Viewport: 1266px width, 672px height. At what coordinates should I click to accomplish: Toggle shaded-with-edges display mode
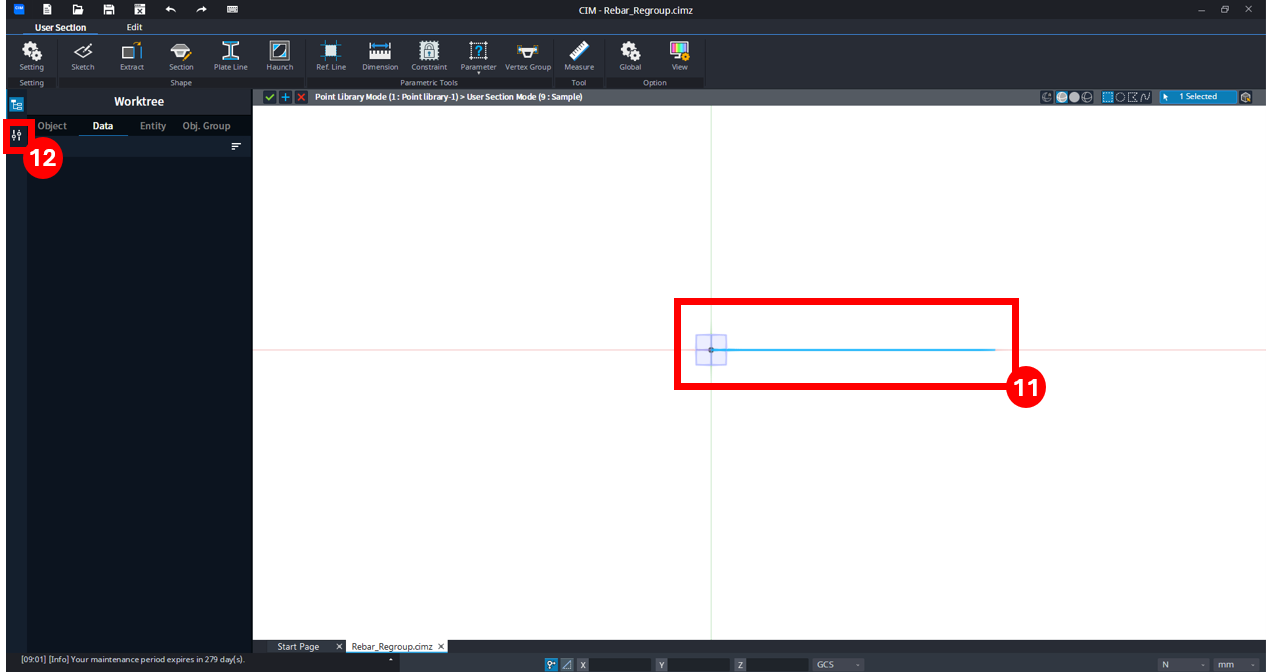1061,97
